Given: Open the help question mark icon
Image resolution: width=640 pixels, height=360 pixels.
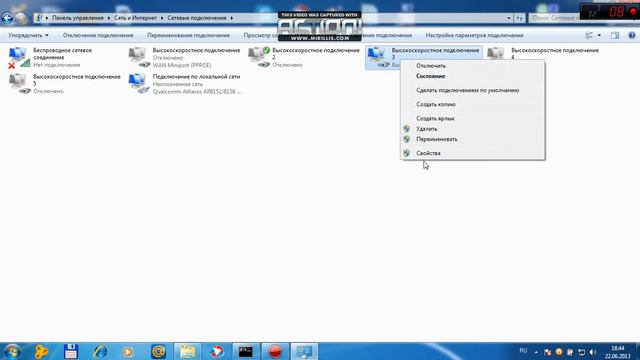Looking at the screenshot, I should coord(632,36).
